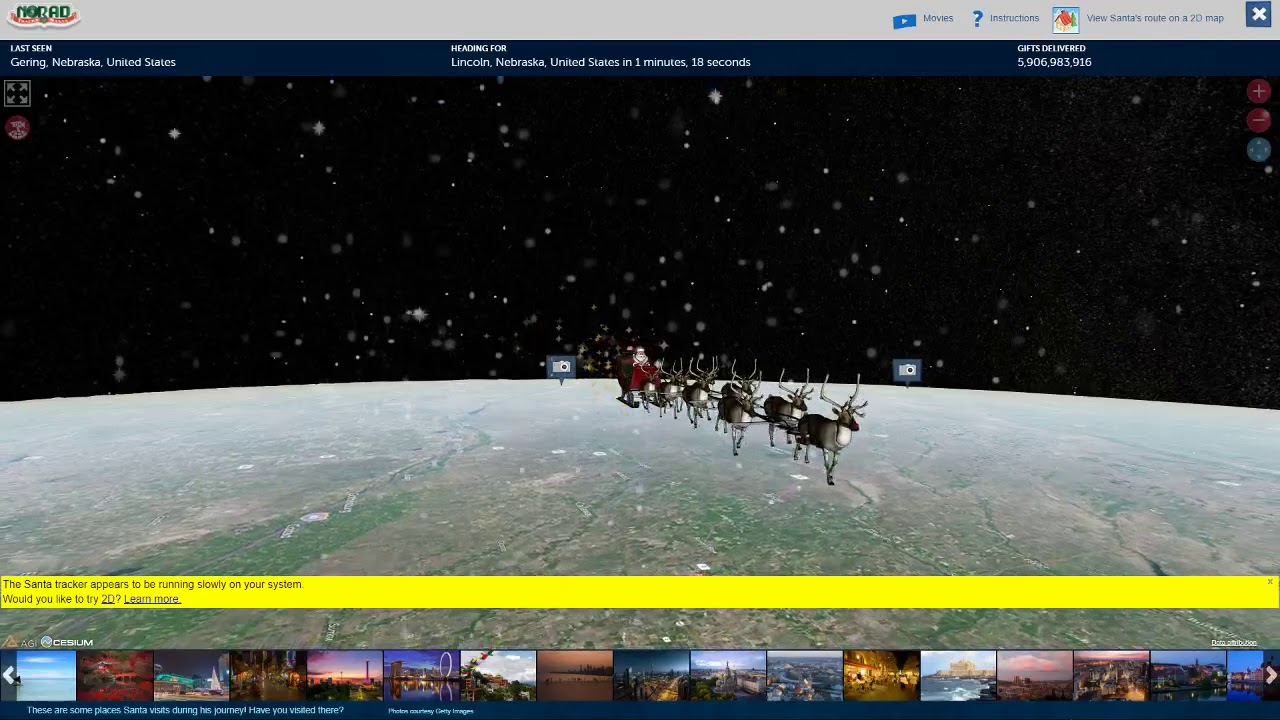Toggle fullscreen view of the globe
1280x720 pixels.
pos(17,94)
